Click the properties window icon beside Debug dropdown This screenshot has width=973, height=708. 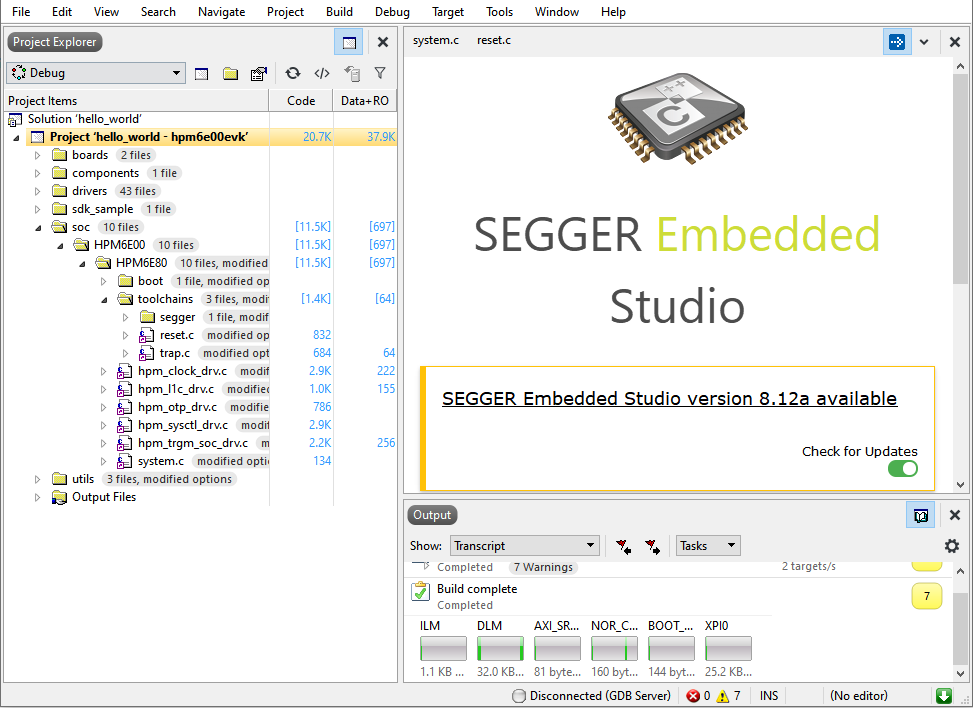pos(201,74)
